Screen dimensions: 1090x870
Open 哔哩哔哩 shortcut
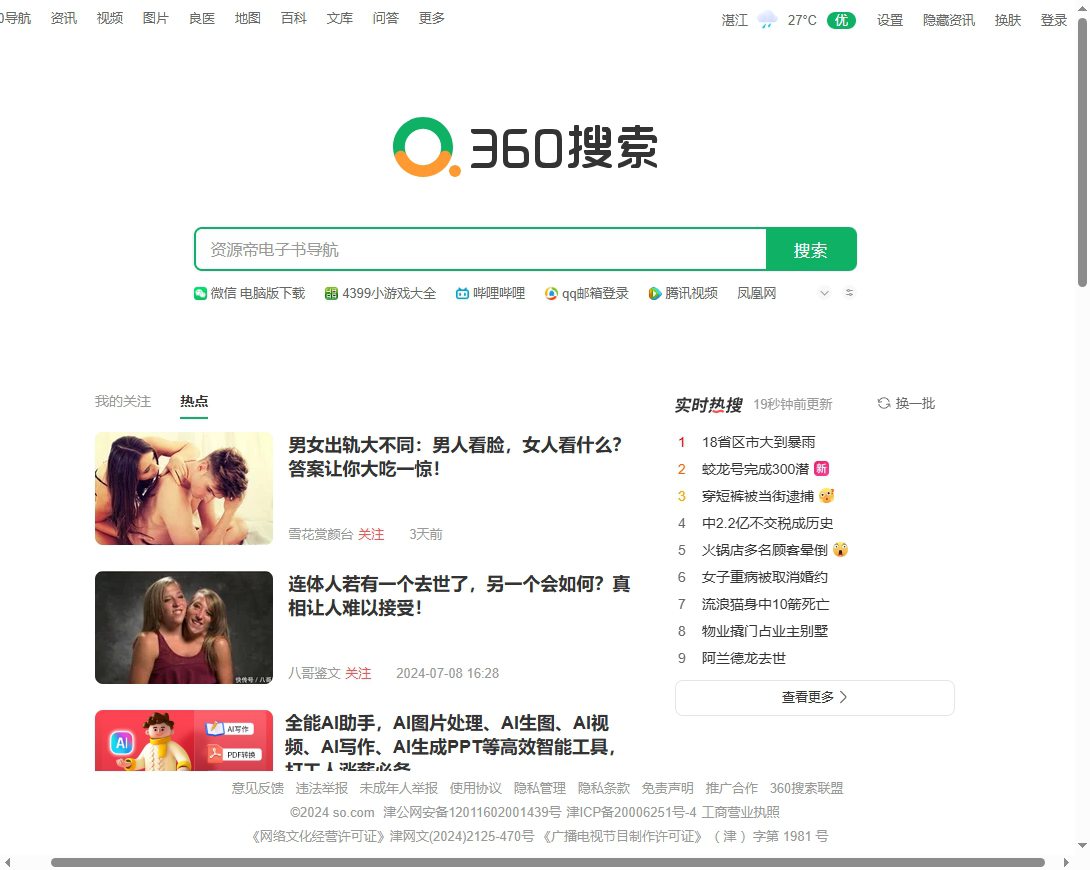(x=490, y=293)
